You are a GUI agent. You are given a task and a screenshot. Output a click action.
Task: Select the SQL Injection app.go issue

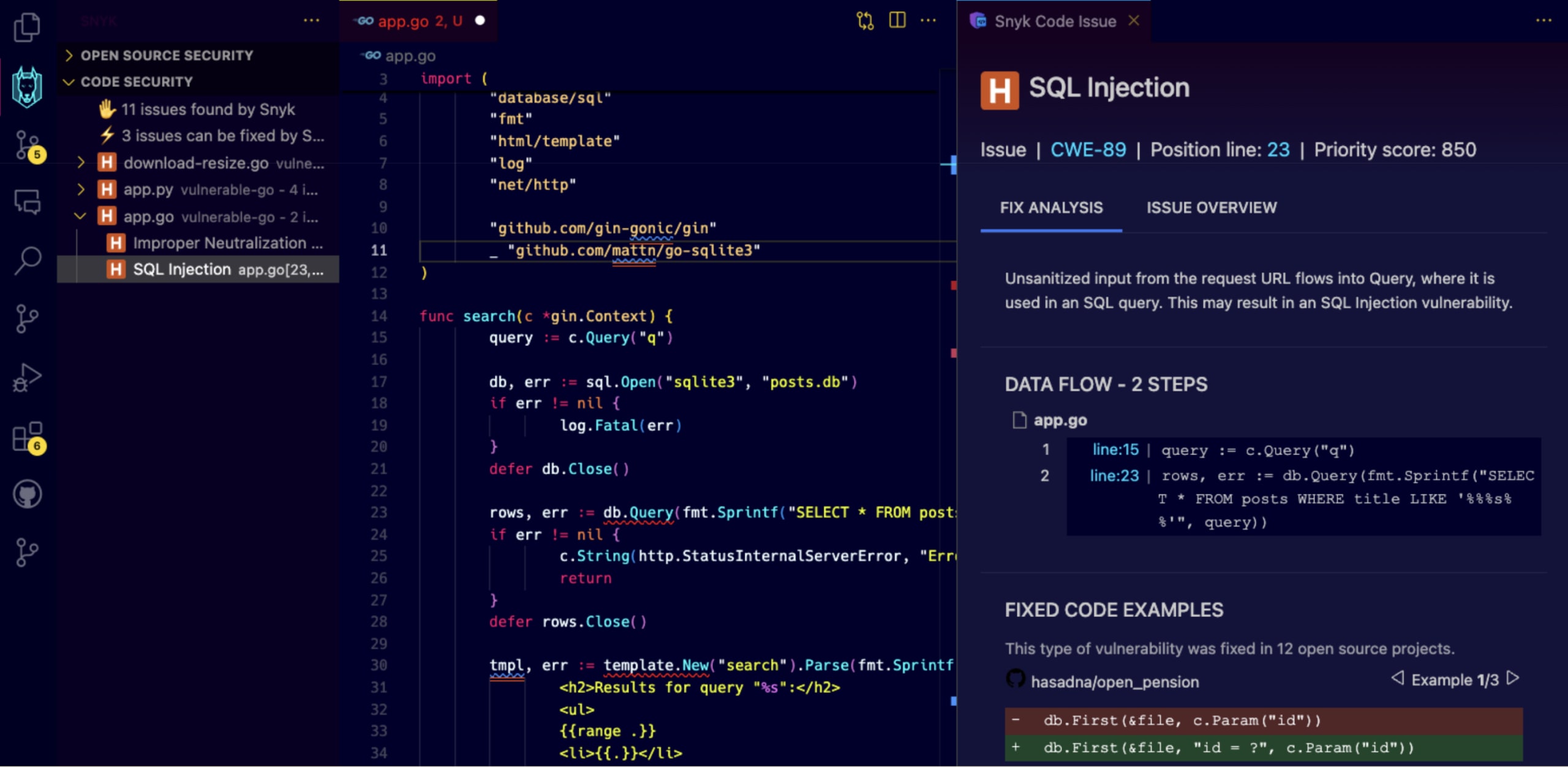coord(198,270)
